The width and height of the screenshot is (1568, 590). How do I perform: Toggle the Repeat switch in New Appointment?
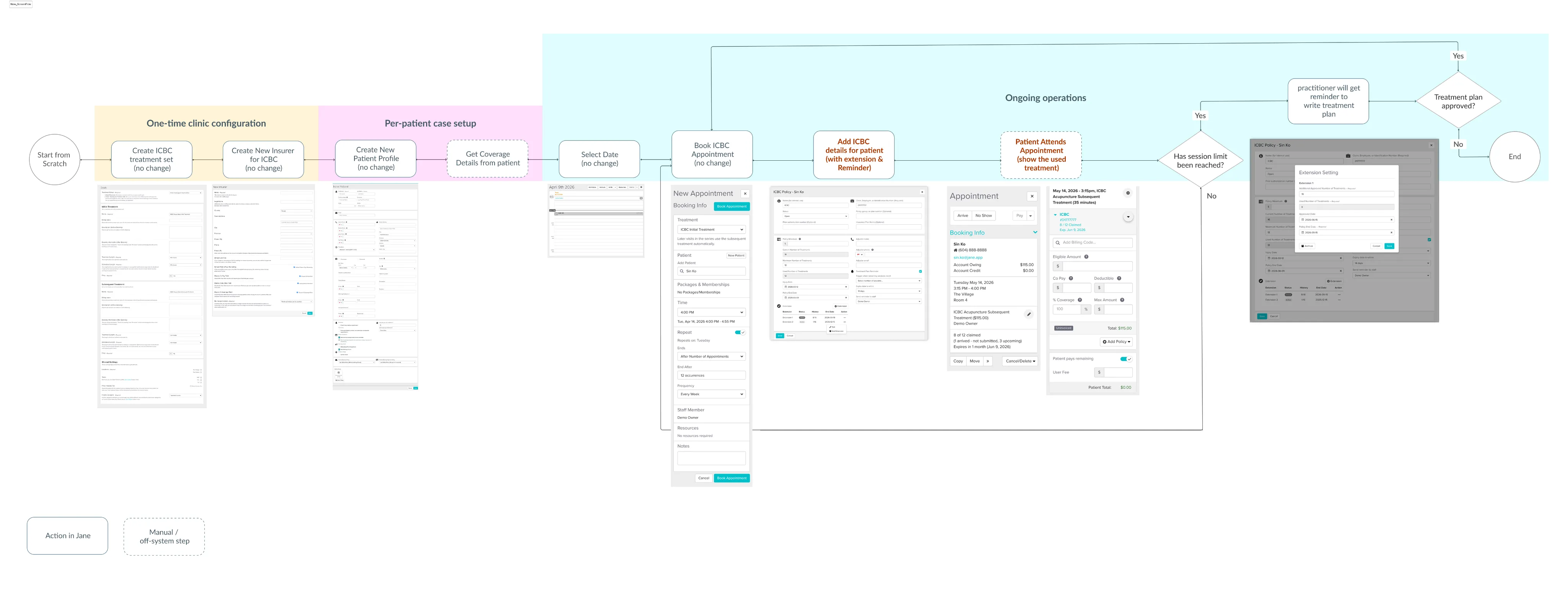point(740,333)
